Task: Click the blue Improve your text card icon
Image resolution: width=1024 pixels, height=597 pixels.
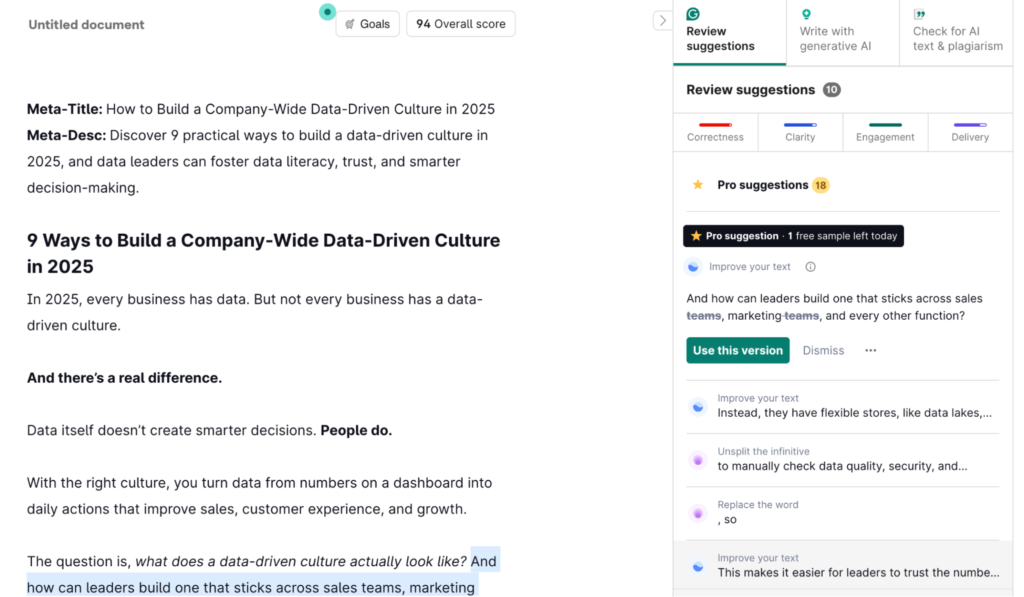Action: [x=693, y=266]
